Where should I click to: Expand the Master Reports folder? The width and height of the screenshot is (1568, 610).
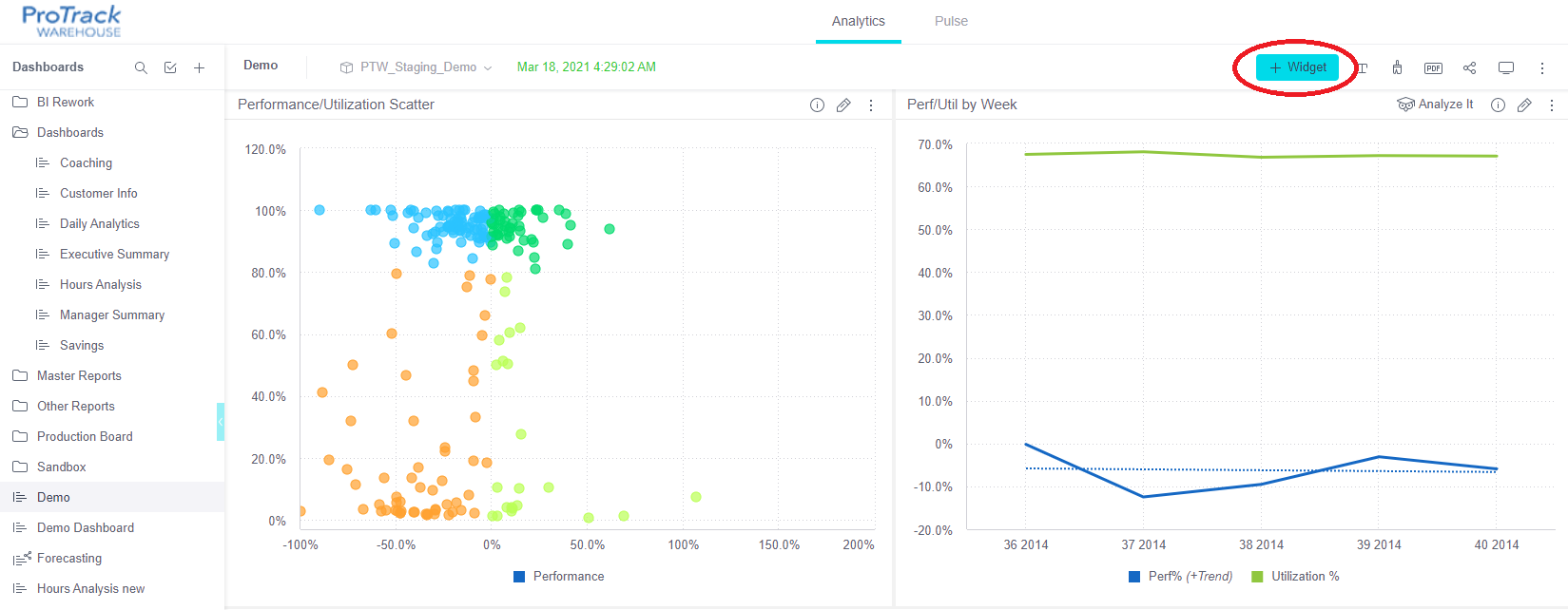78,375
